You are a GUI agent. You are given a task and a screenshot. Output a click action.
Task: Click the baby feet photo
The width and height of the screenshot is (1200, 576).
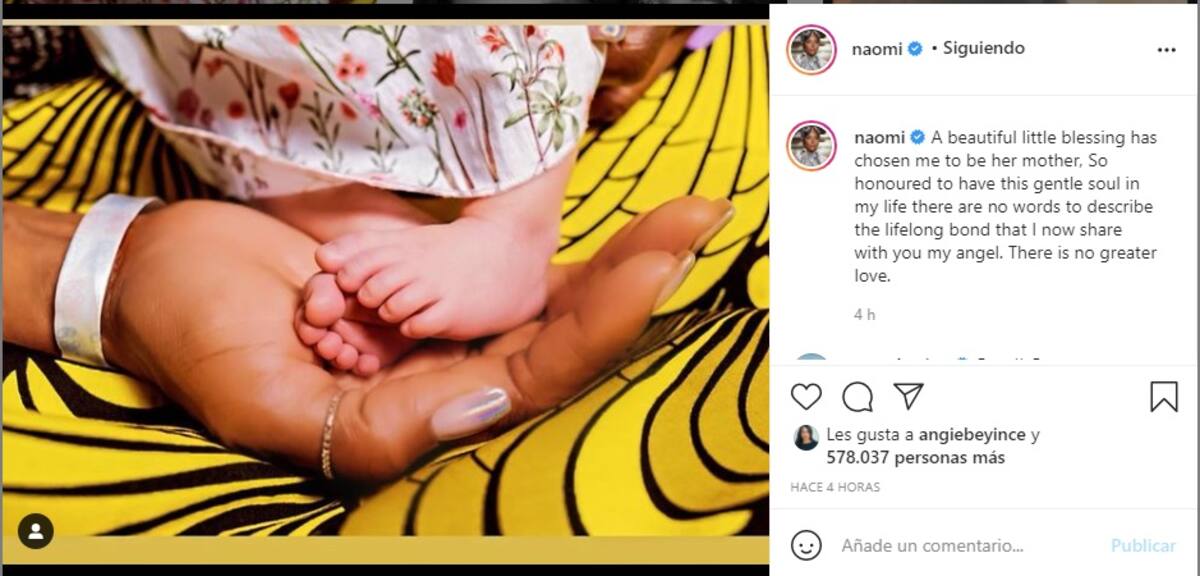coord(385,281)
